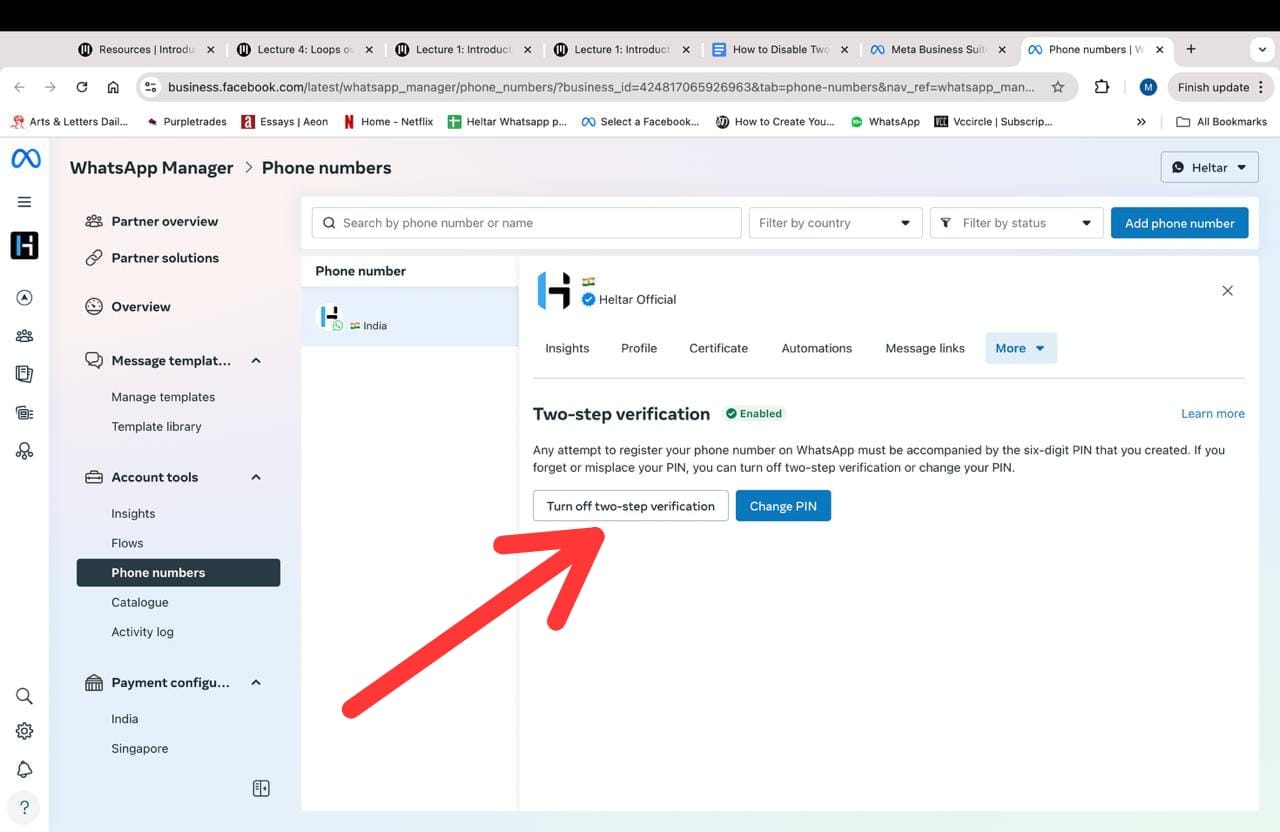The height and width of the screenshot is (832, 1280).
Task: Click Finish update button in Chrome
Action: click(1219, 87)
